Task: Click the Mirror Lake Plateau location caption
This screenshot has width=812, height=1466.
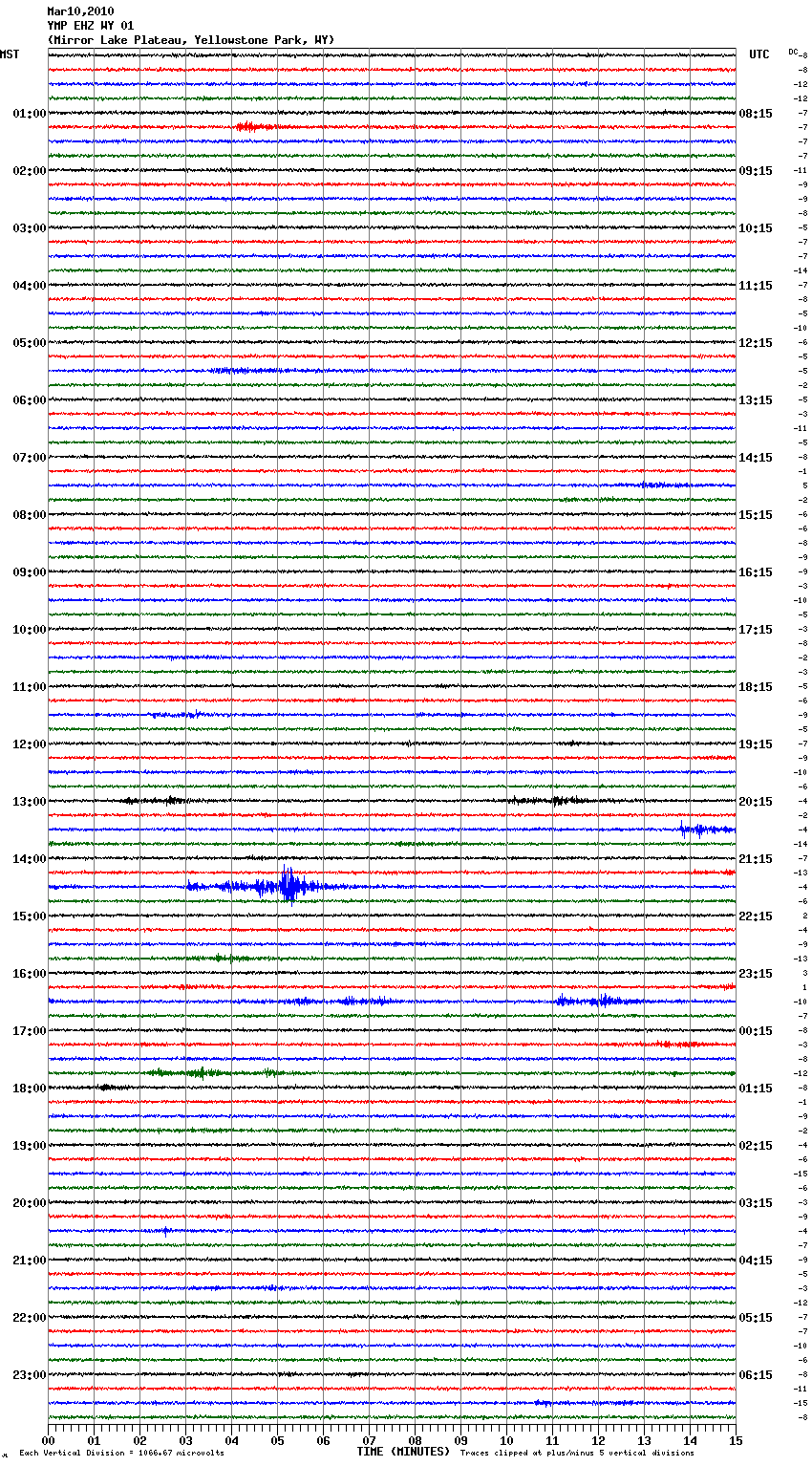Action: click(x=191, y=40)
